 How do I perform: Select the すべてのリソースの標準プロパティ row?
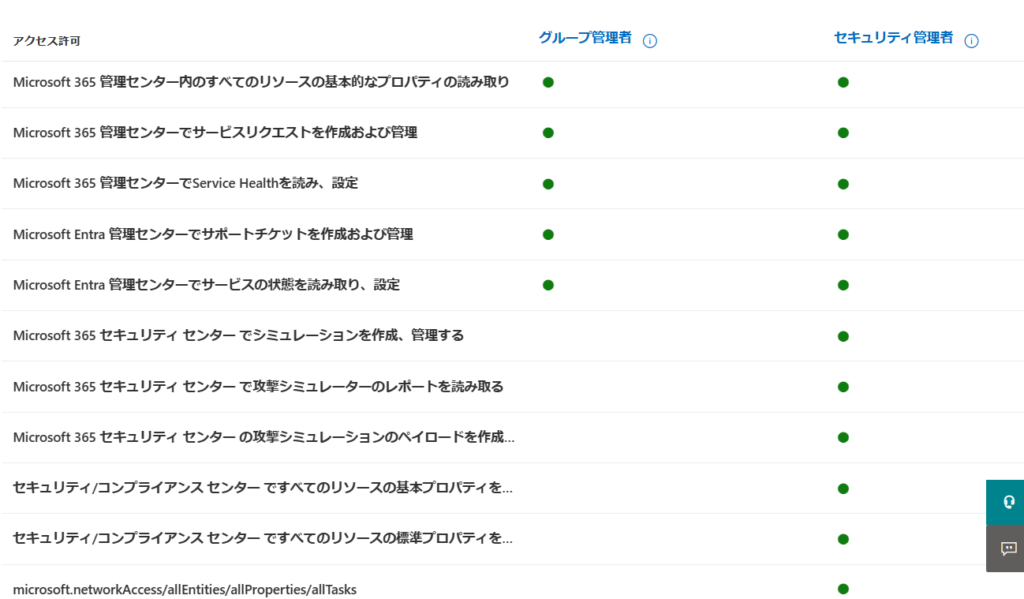512,539
